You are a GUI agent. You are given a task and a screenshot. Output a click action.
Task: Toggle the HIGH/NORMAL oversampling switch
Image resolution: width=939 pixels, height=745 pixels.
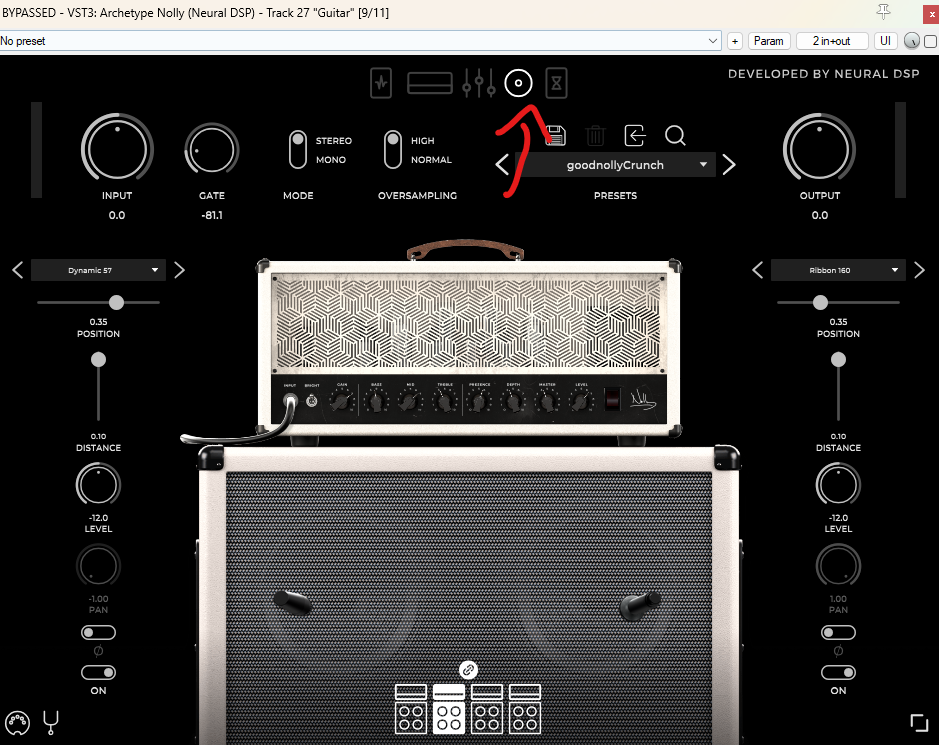[393, 150]
